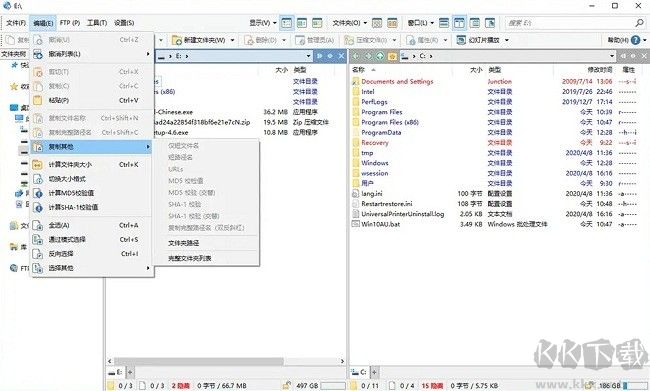Image resolution: width=650 pixels, height=391 pixels.
Task: Close the left E: pane
Action: pos(341,56)
